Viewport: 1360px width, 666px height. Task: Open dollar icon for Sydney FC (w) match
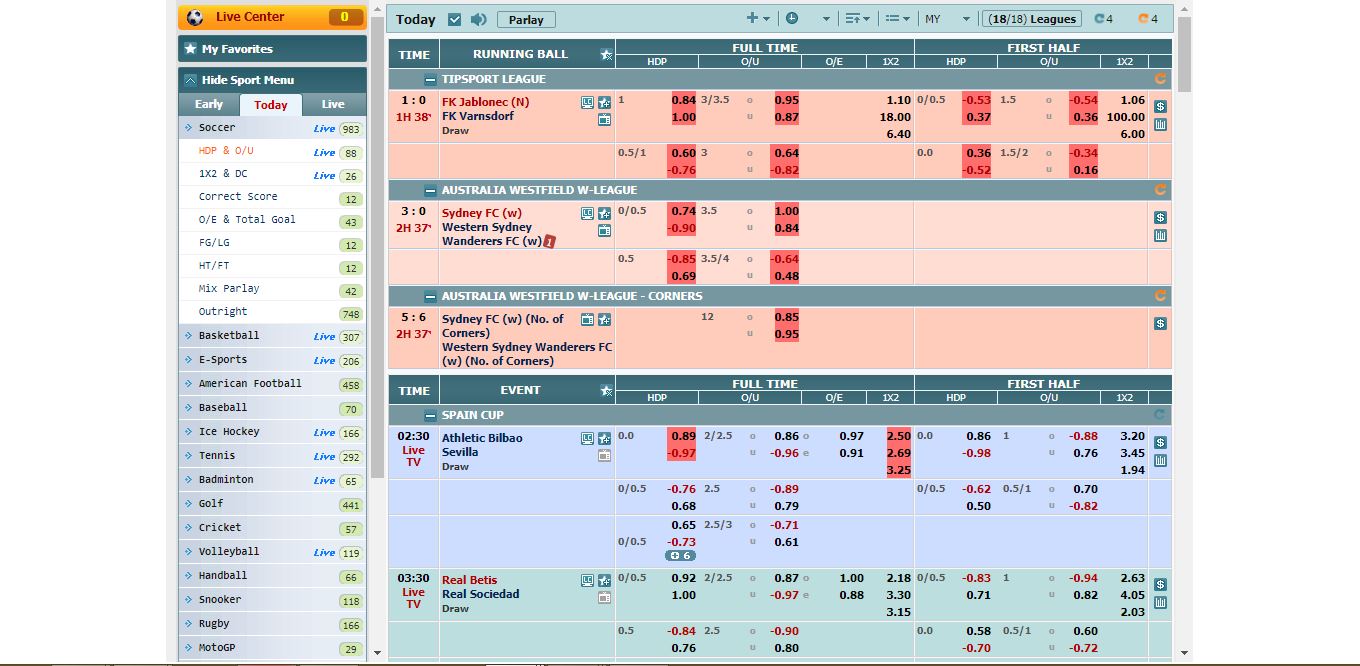(1160, 217)
